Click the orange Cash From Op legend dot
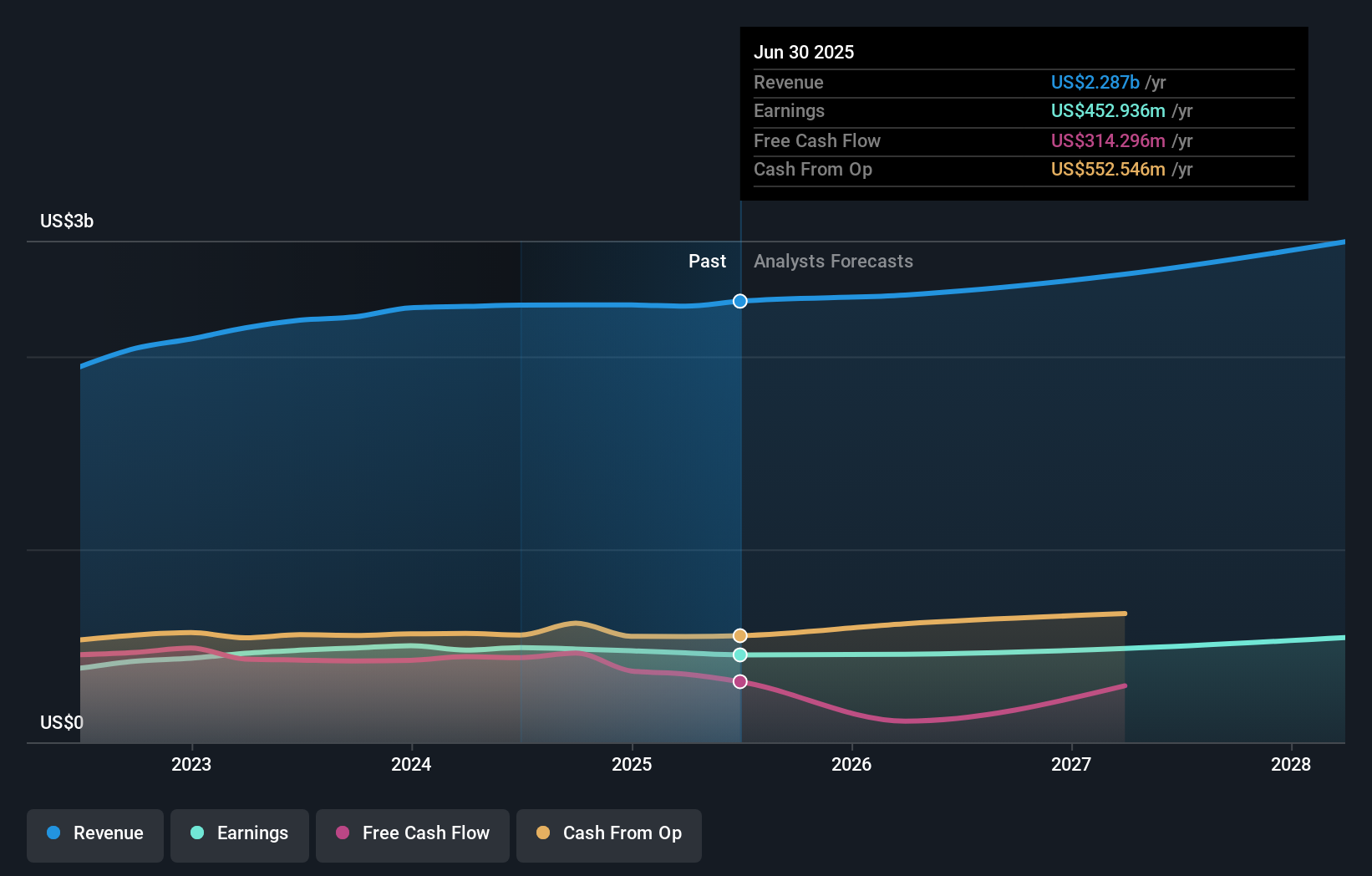The image size is (1372, 876). [542, 833]
